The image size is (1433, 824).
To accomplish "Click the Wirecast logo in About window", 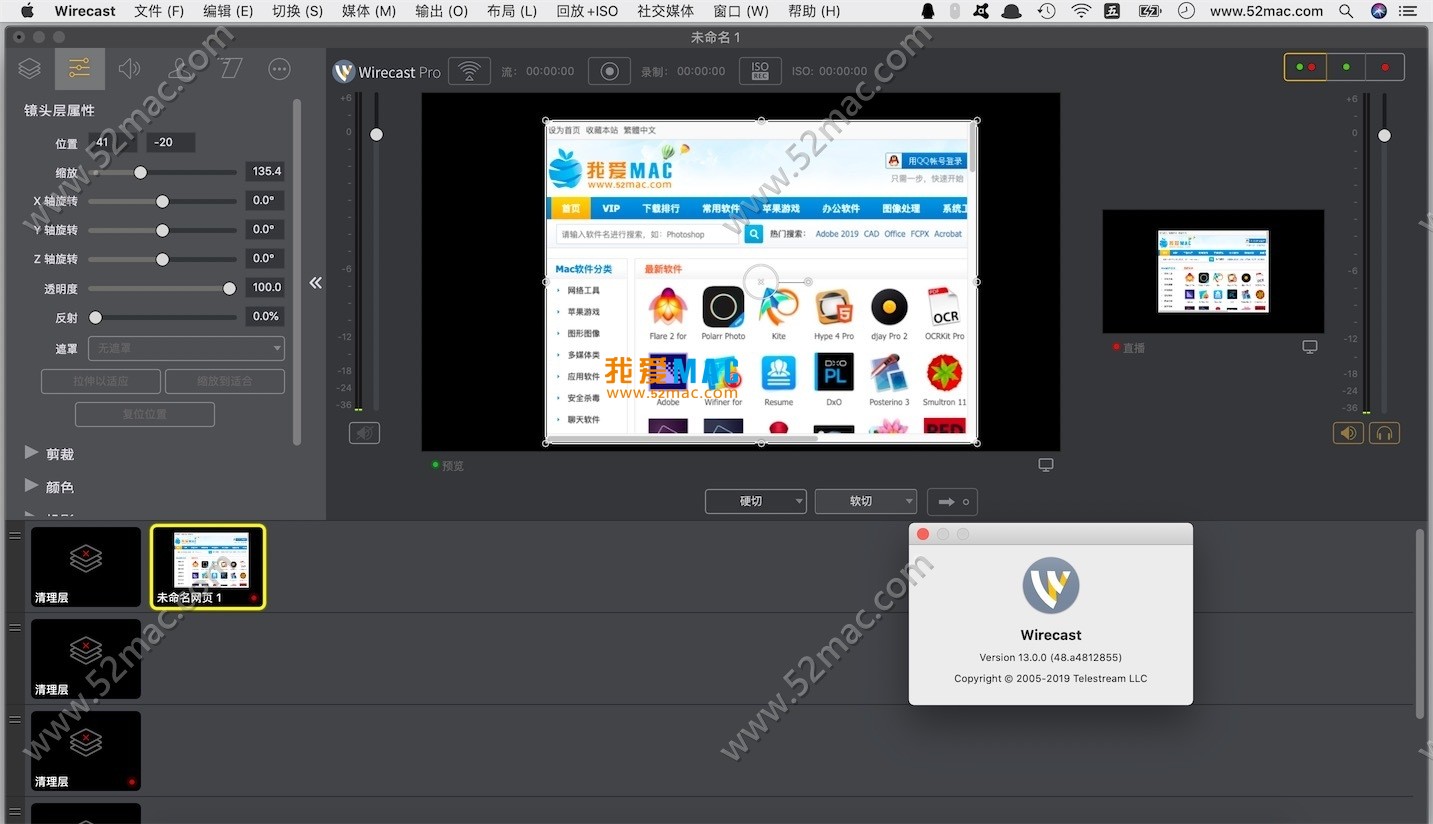I will pyautogui.click(x=1051, y=586).
